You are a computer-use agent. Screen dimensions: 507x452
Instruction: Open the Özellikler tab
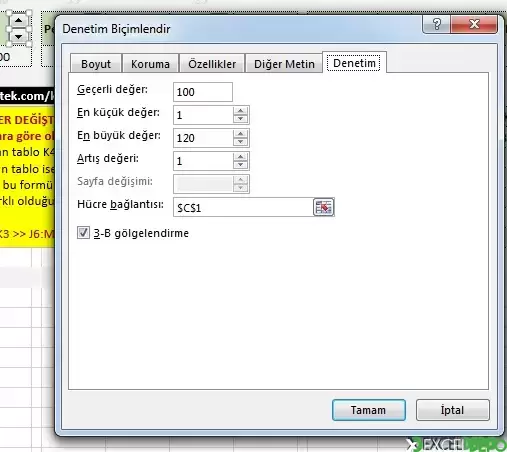tap(212, 64)
